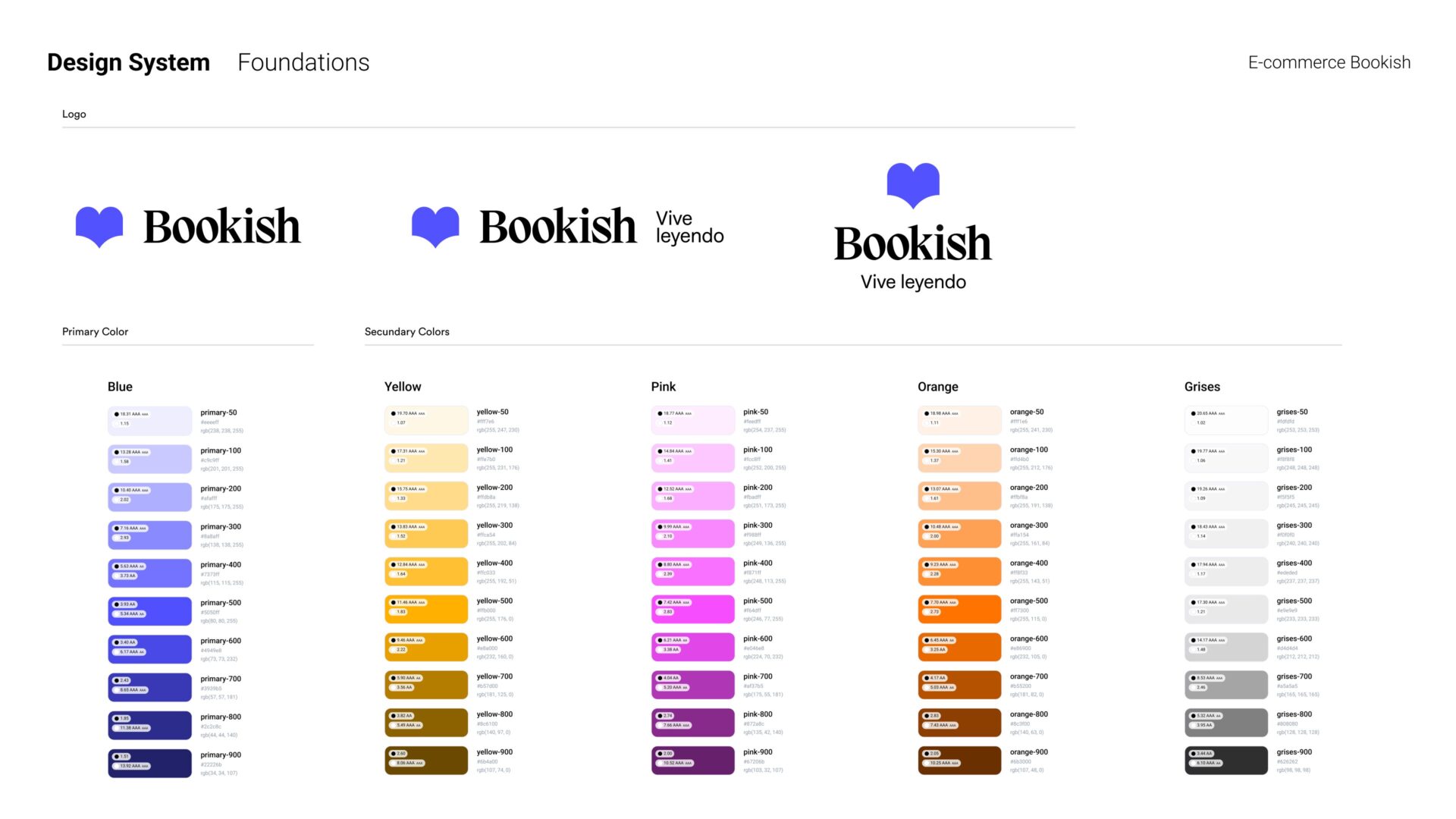Click the blue heart-book icon in first logo

99,227
